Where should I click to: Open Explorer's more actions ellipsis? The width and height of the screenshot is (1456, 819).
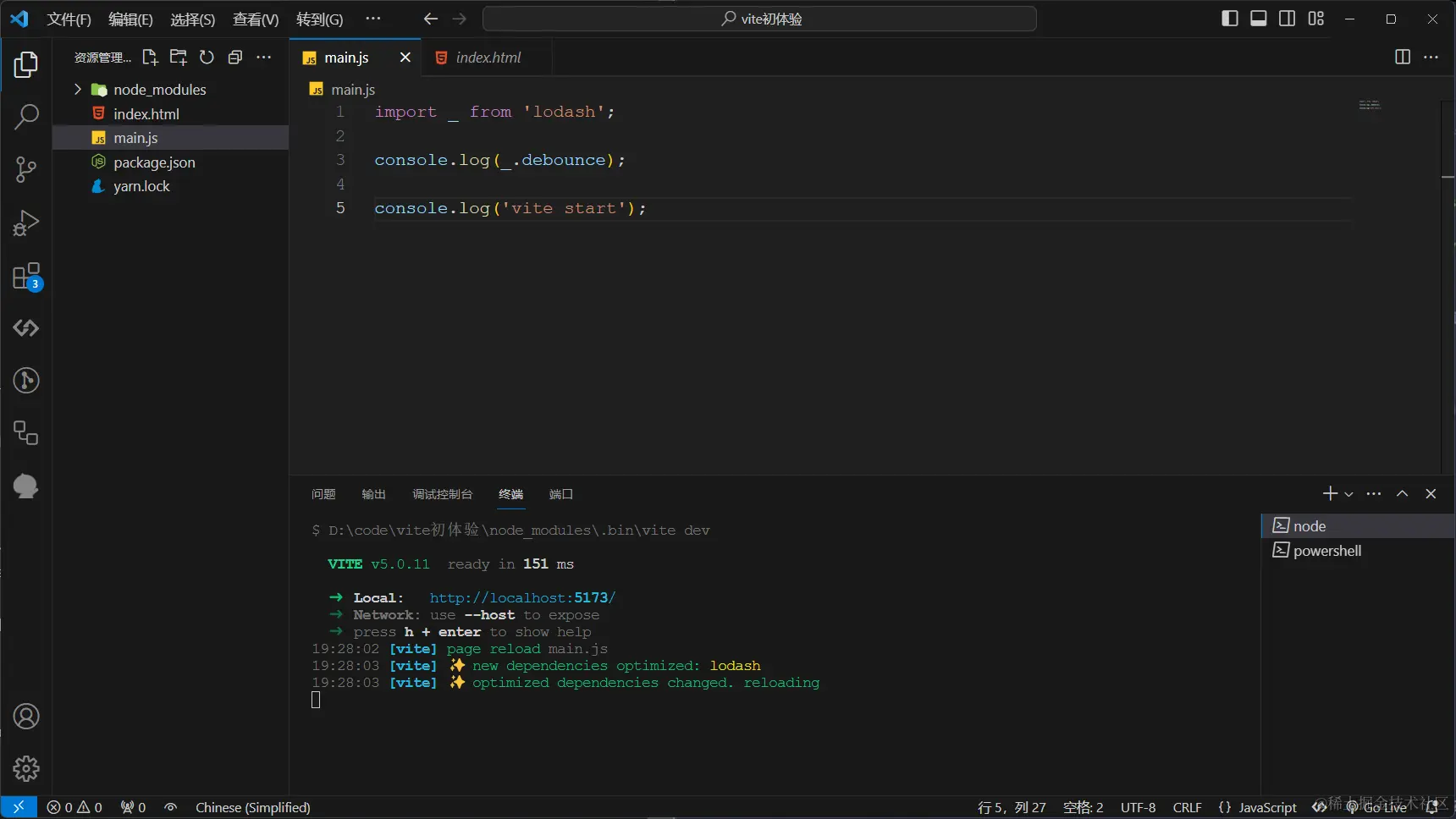click(x=264, y=58)
